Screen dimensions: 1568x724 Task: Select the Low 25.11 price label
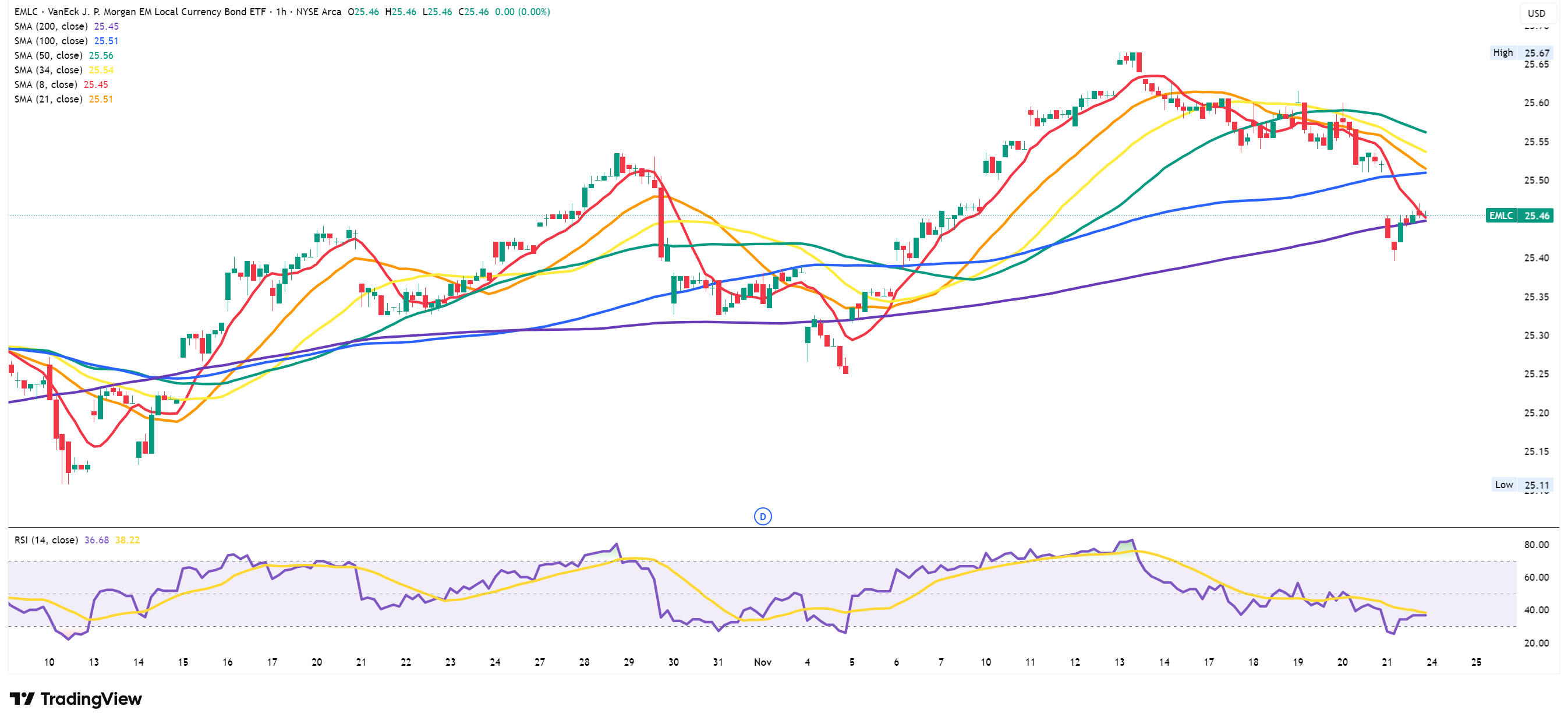1523,485
